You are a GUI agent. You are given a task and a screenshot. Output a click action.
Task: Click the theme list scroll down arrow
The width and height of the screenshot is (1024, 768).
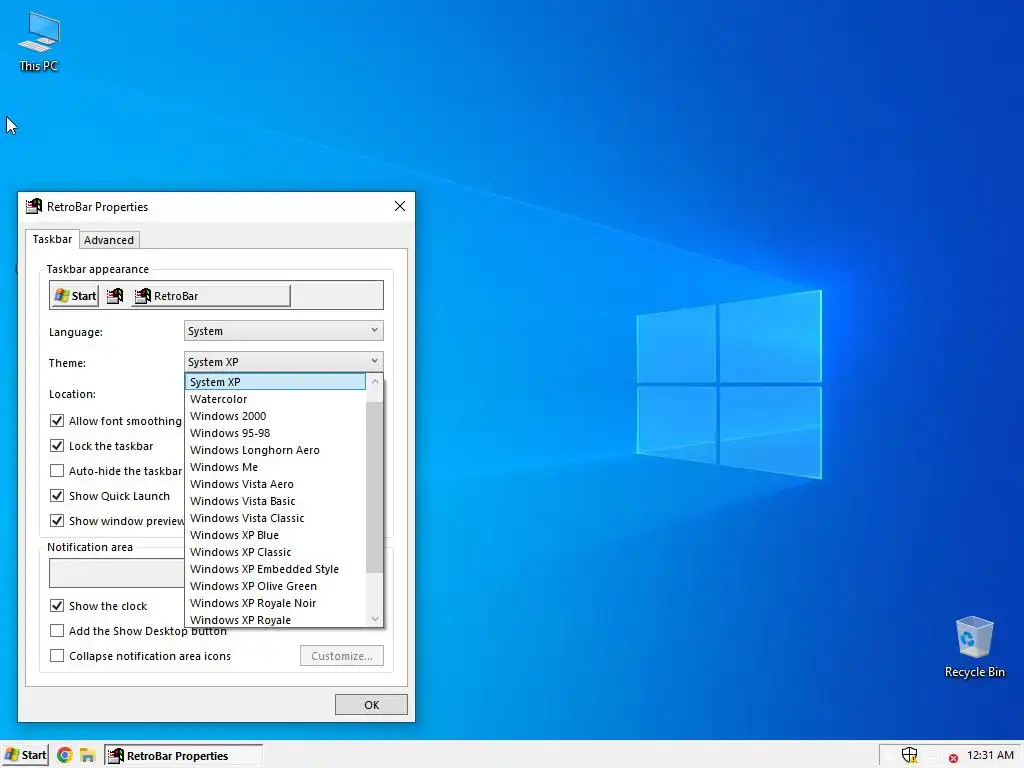pos(375,618)
